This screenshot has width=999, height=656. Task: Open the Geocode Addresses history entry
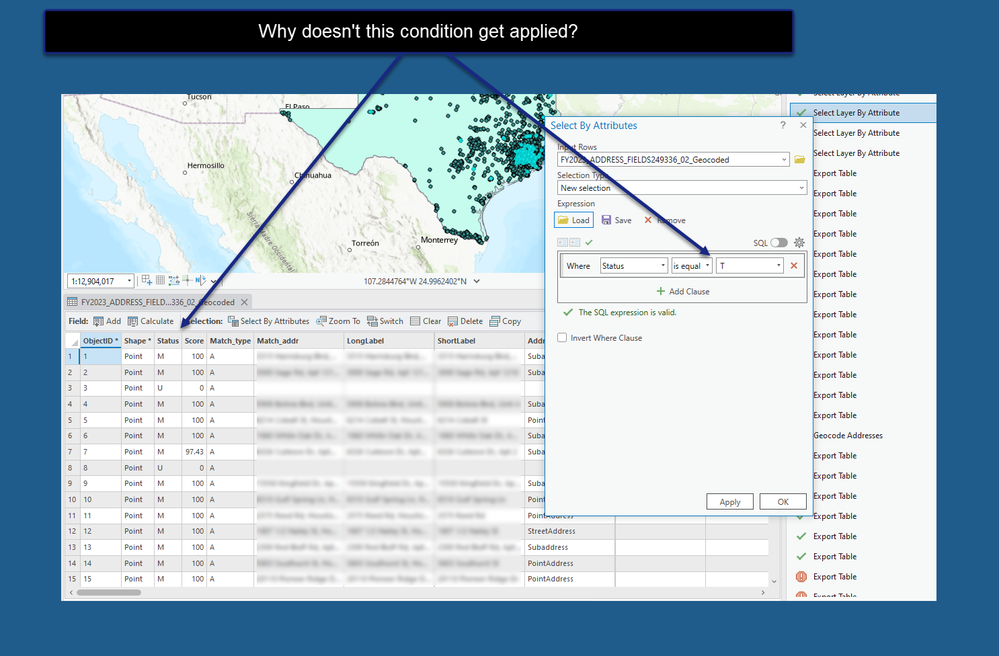pos(847,436)
